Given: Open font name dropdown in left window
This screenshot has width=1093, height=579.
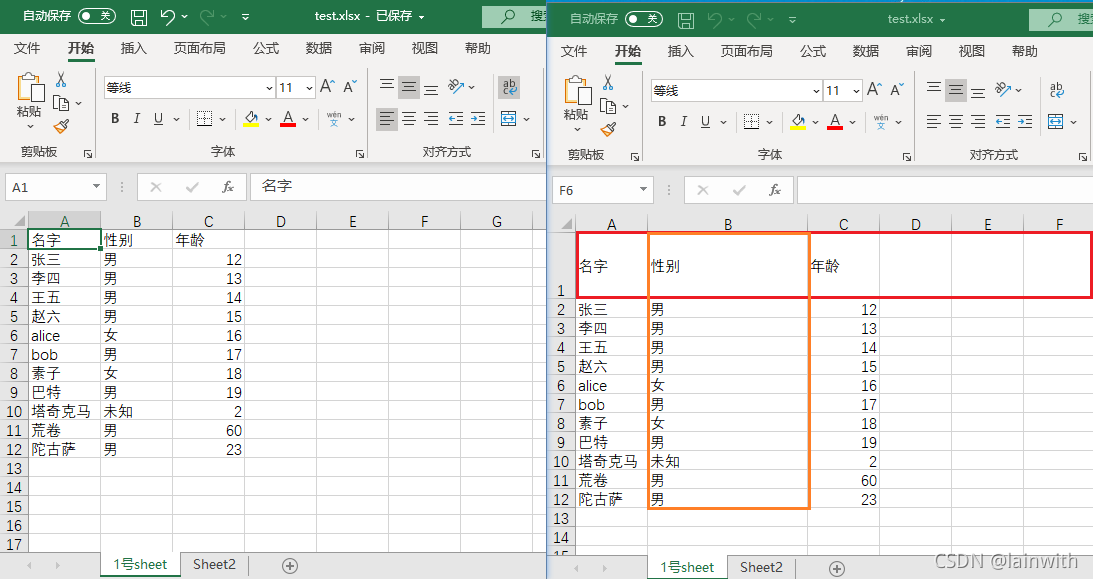Looking at the screenshot, I should [270, 88].
